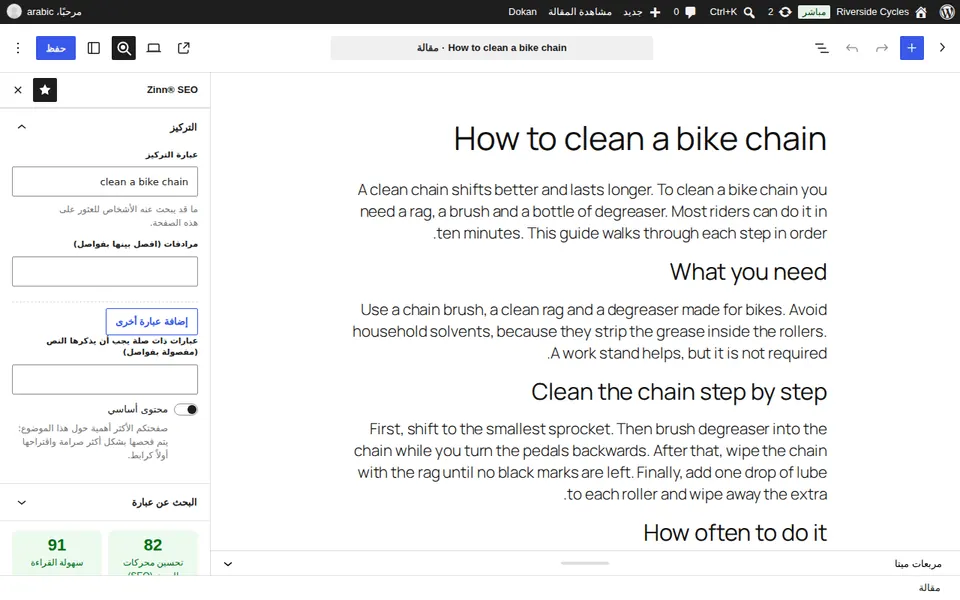Close the Zinn SEO sidebar
Screen dimensions: 960x600
[x=18, y=90]
